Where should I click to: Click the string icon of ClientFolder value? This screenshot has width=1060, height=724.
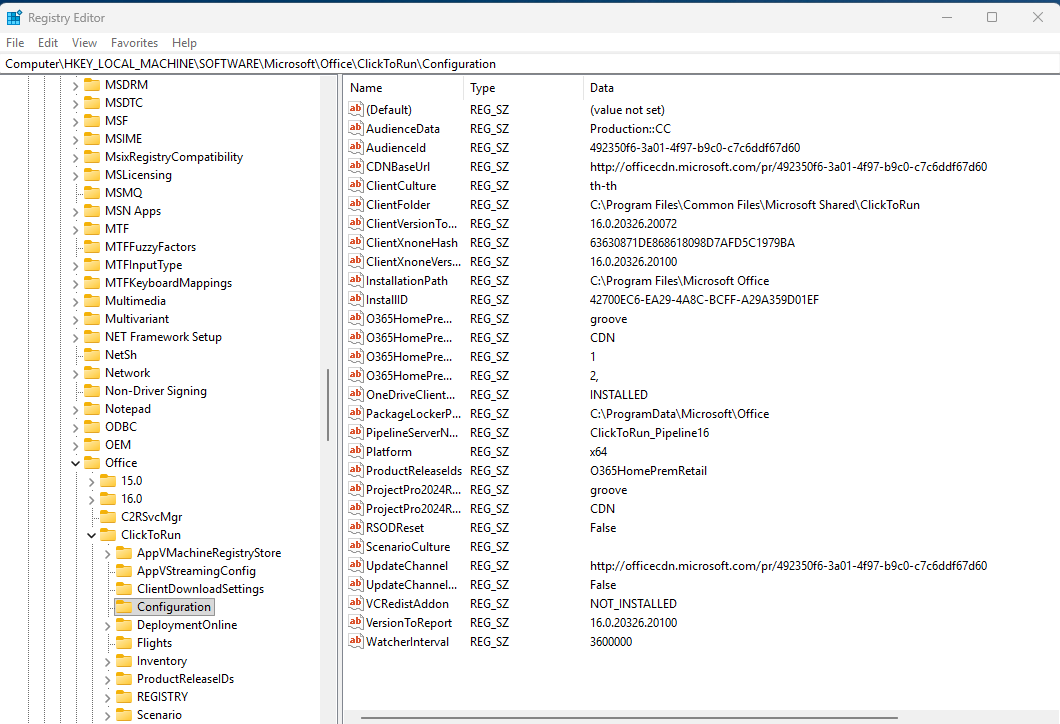pyautogui.click(x=356, y=203)
